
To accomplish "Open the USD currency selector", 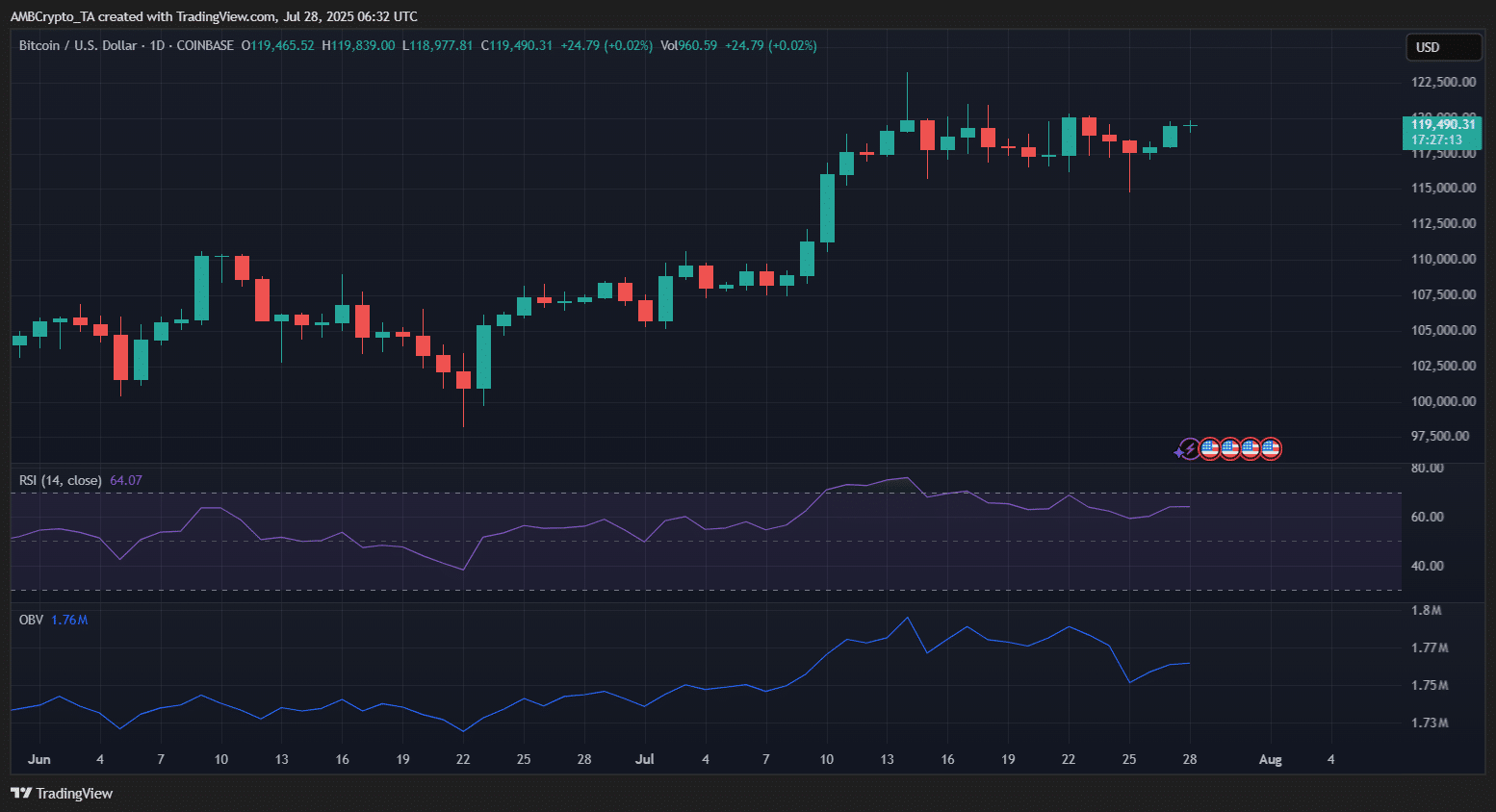I will [1441, 47].
